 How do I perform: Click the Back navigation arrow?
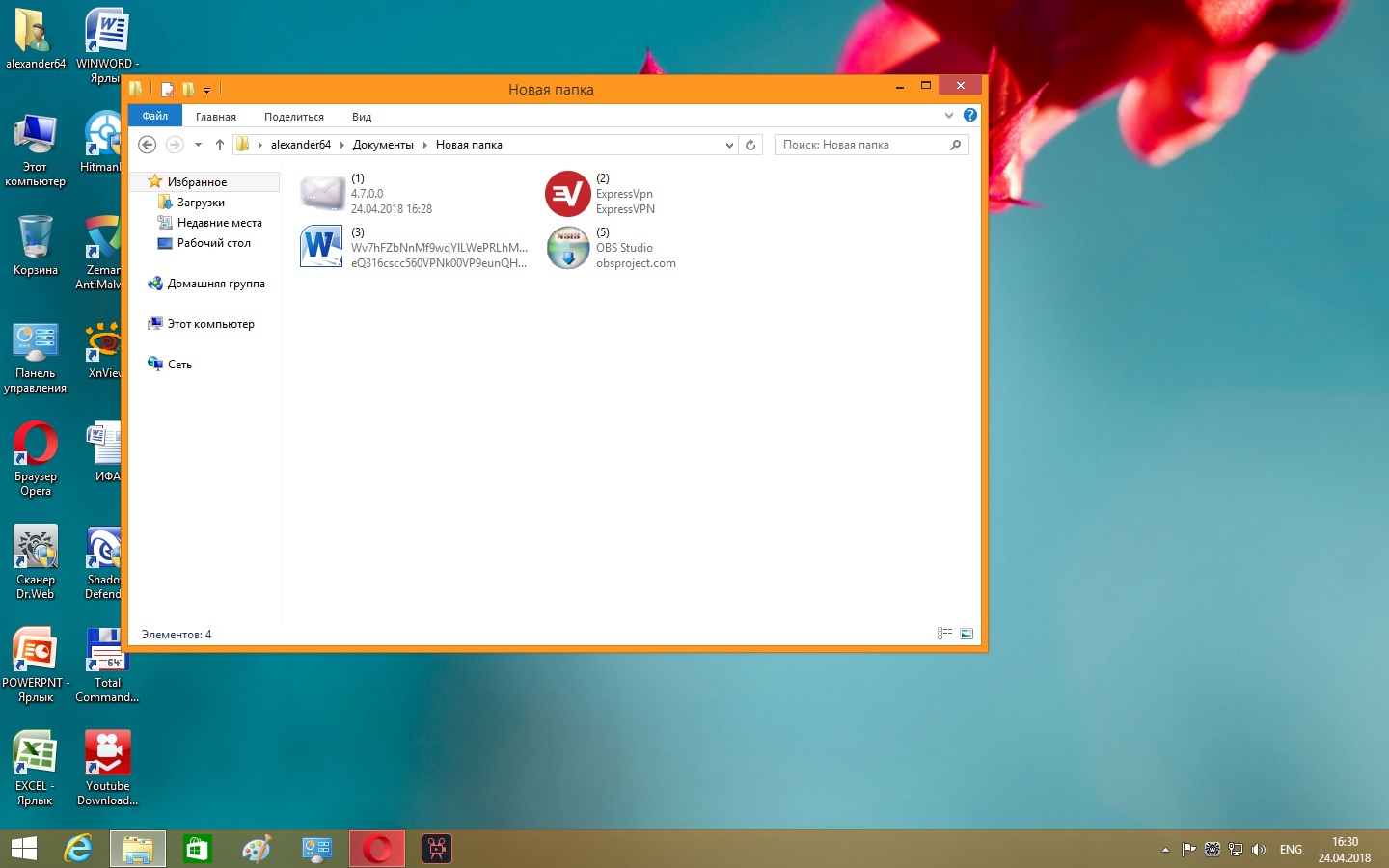click(147, 145)
